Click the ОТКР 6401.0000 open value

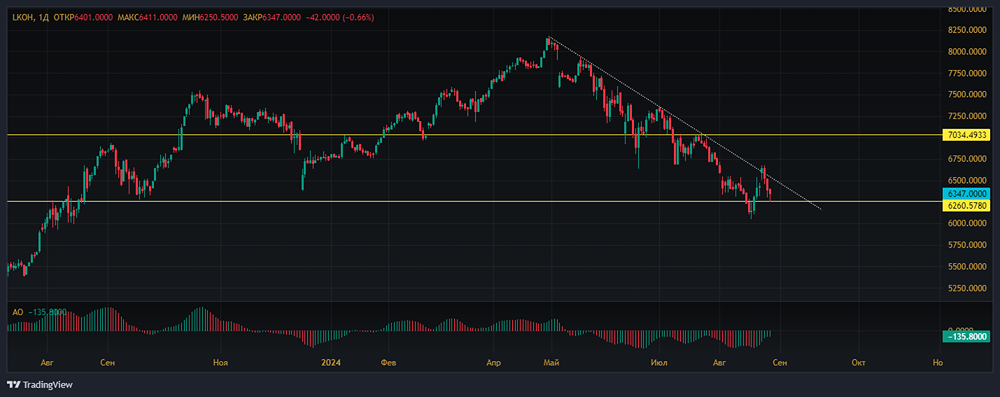pos(84,18)
